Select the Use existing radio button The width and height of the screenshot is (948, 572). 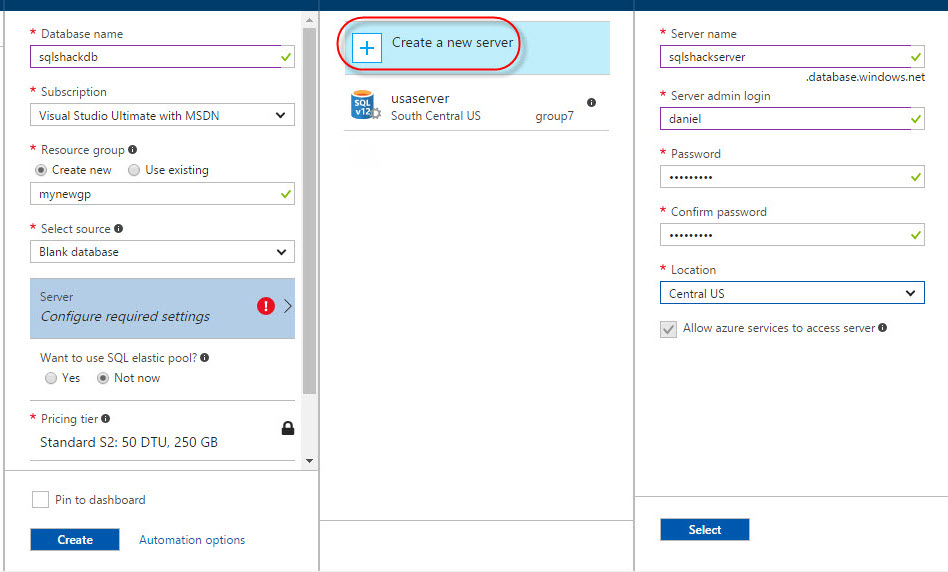point(134,170)
